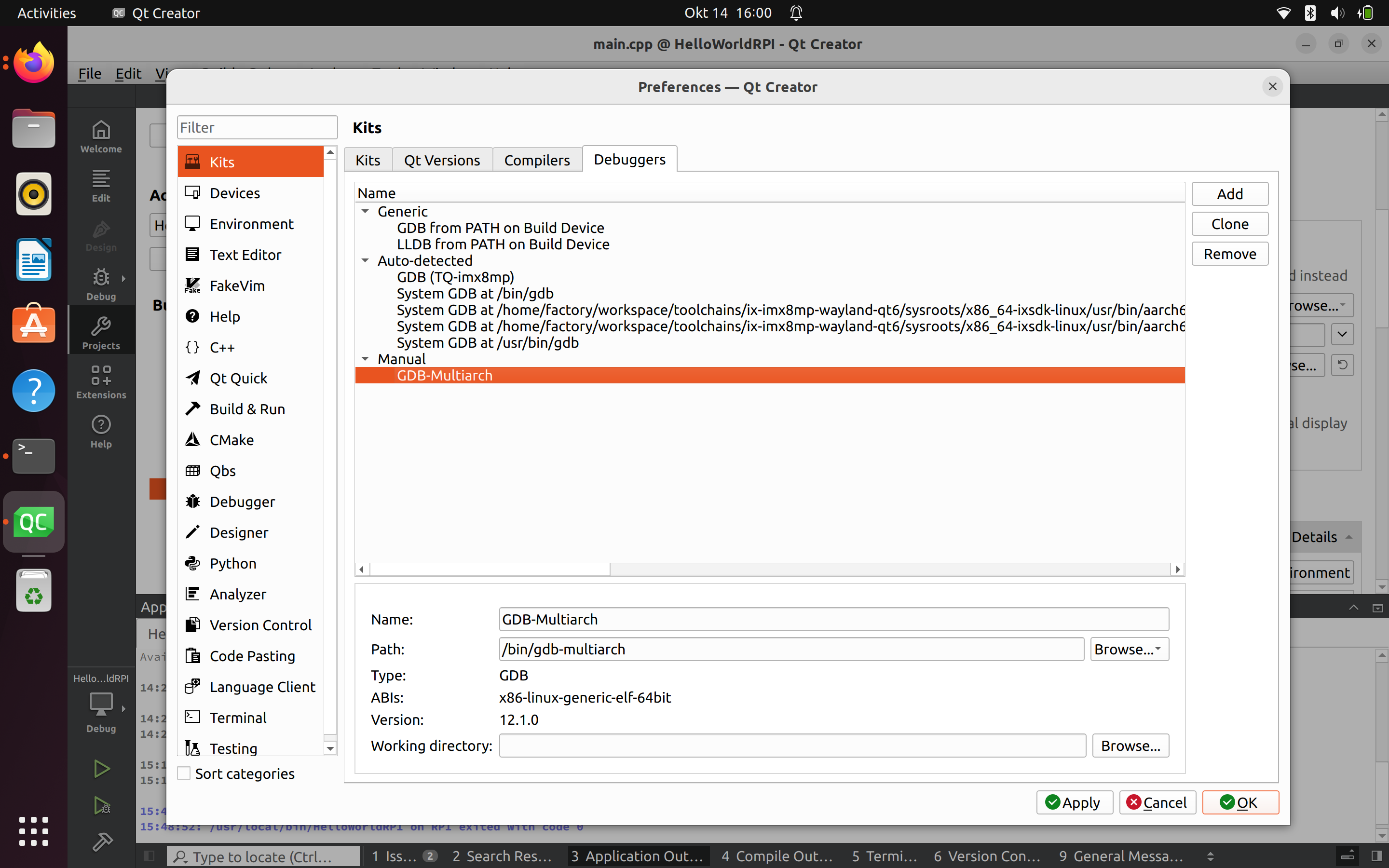Open Firefox from the dock
This screenshot has width=1389, height=868.
(x=34, y=63)
